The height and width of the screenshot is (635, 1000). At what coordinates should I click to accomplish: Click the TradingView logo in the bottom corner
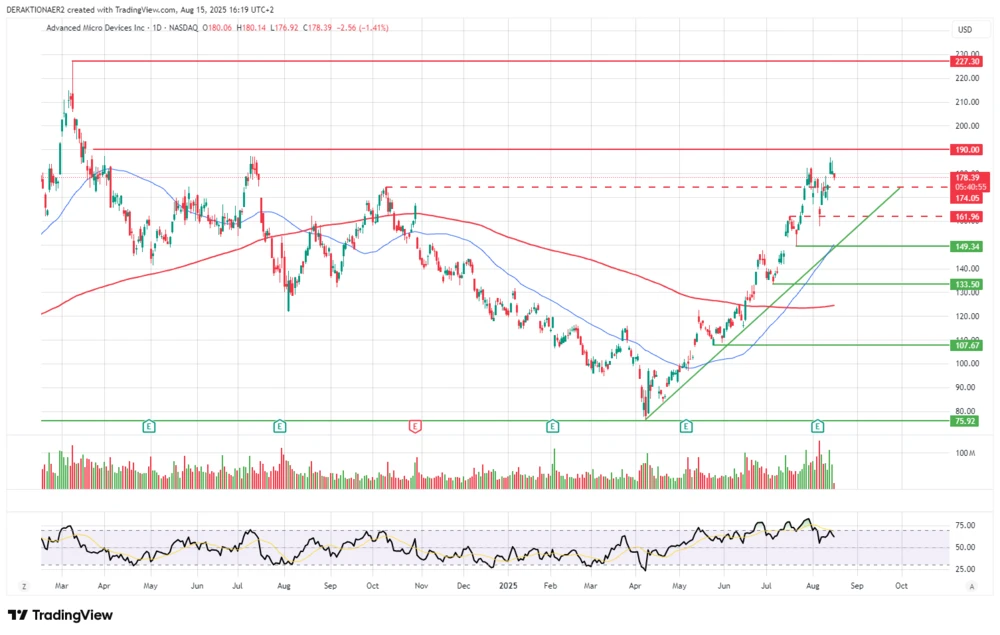pyautogui.click(x=62, y=615)
